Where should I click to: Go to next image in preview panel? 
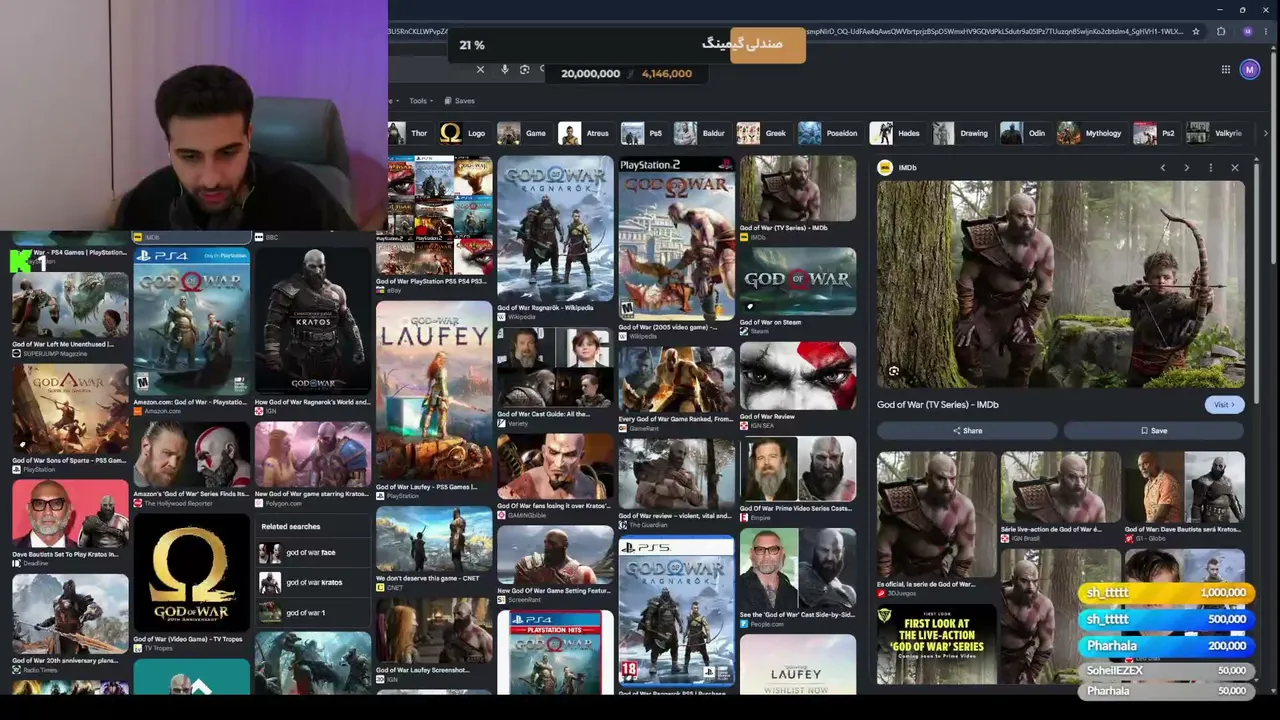(1186, 168)
